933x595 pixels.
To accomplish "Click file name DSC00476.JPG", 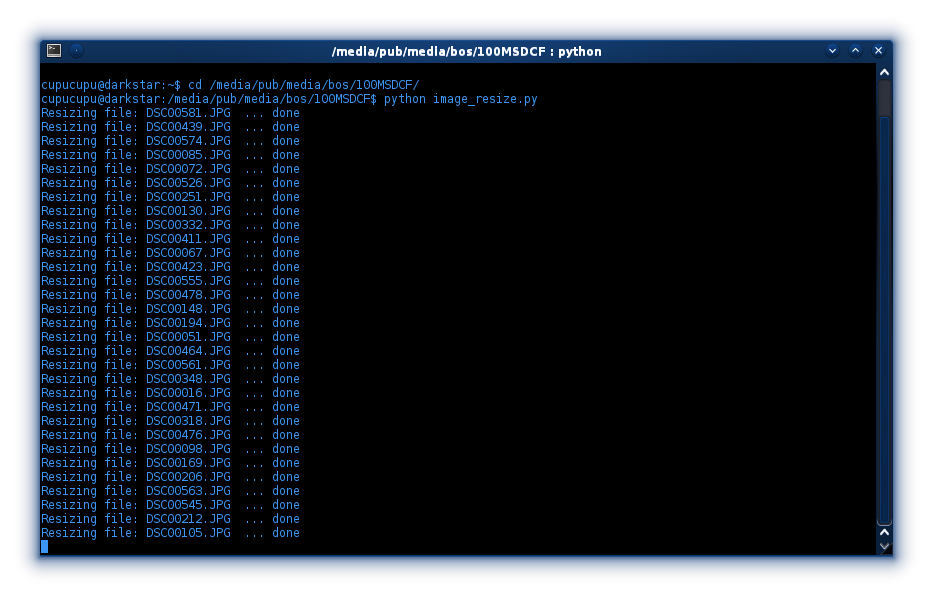I will [x=188, y=435].
